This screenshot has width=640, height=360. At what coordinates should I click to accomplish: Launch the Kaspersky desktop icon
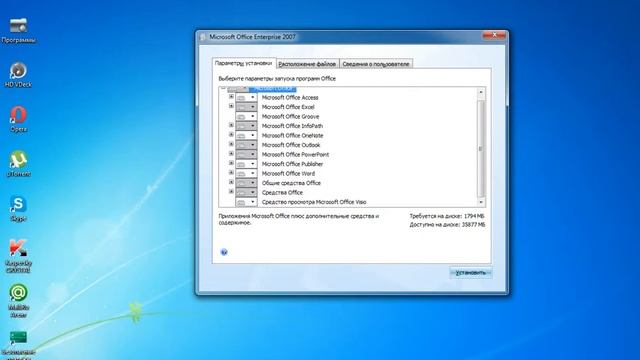tap(18, 256)
